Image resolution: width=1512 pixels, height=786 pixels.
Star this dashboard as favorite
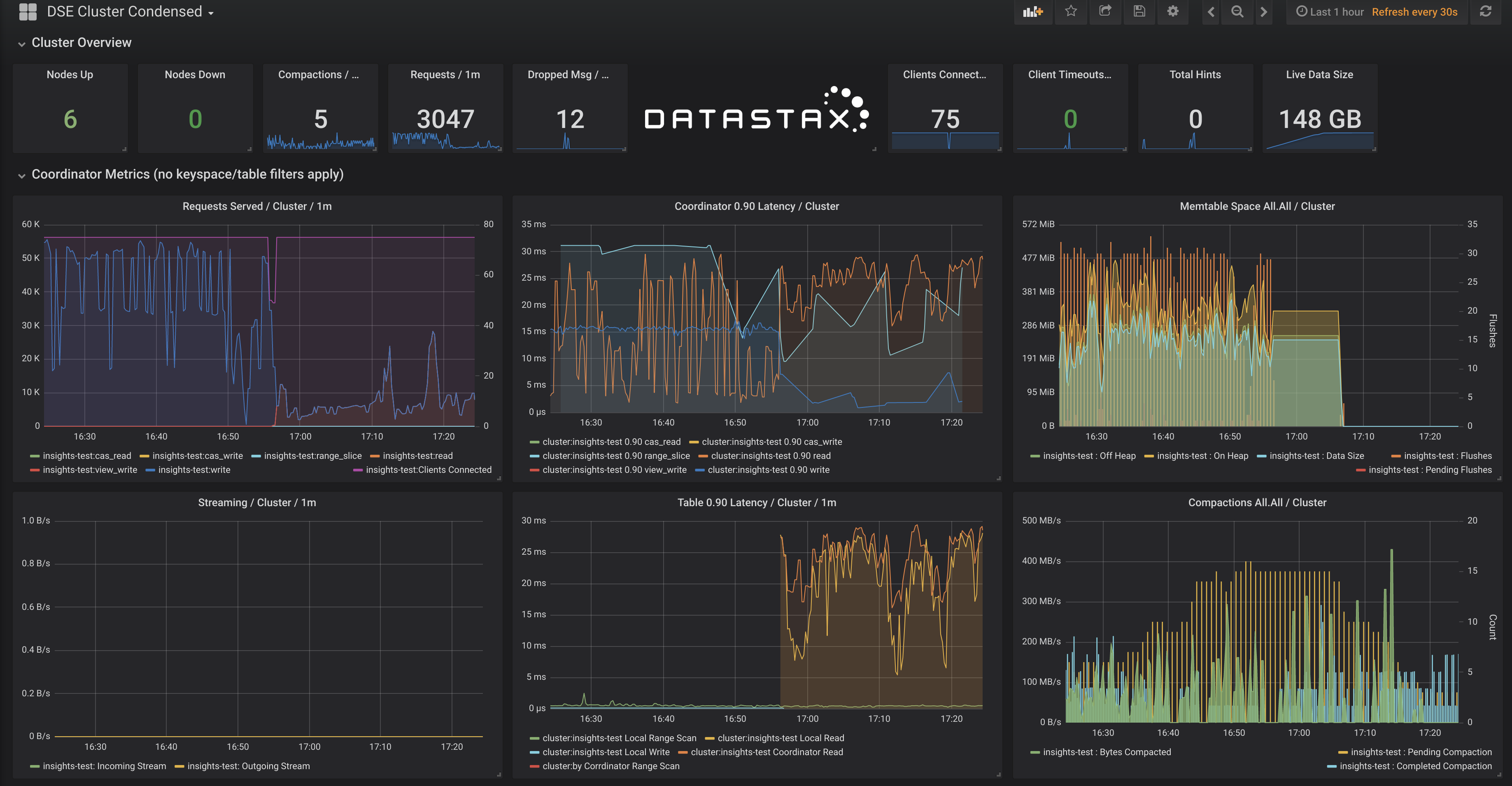(x=1071, y=12)
